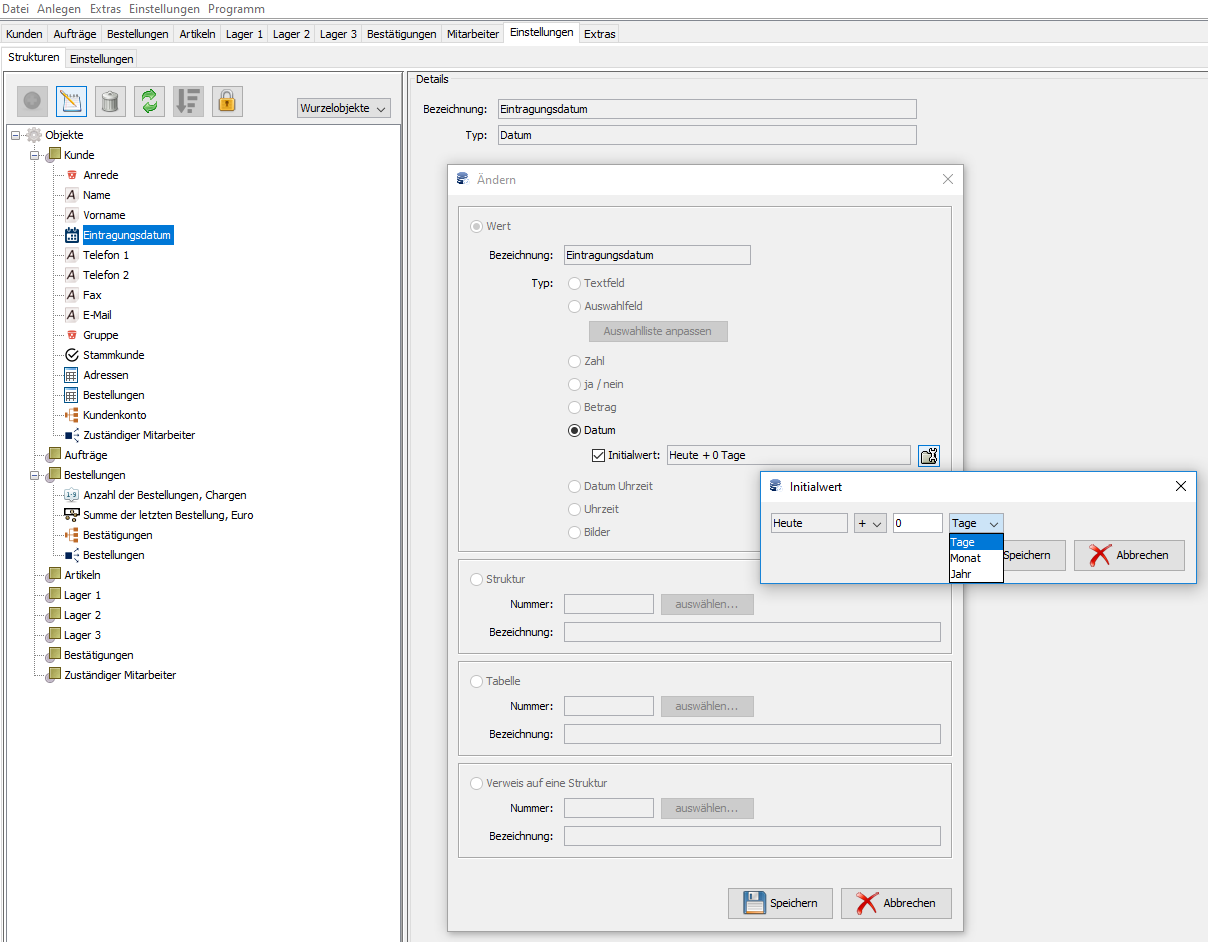Image resolution: width=1208 pixels, height=942 pixels.
Task: Click the table icon beside Adressen
Action: point(72,375)
